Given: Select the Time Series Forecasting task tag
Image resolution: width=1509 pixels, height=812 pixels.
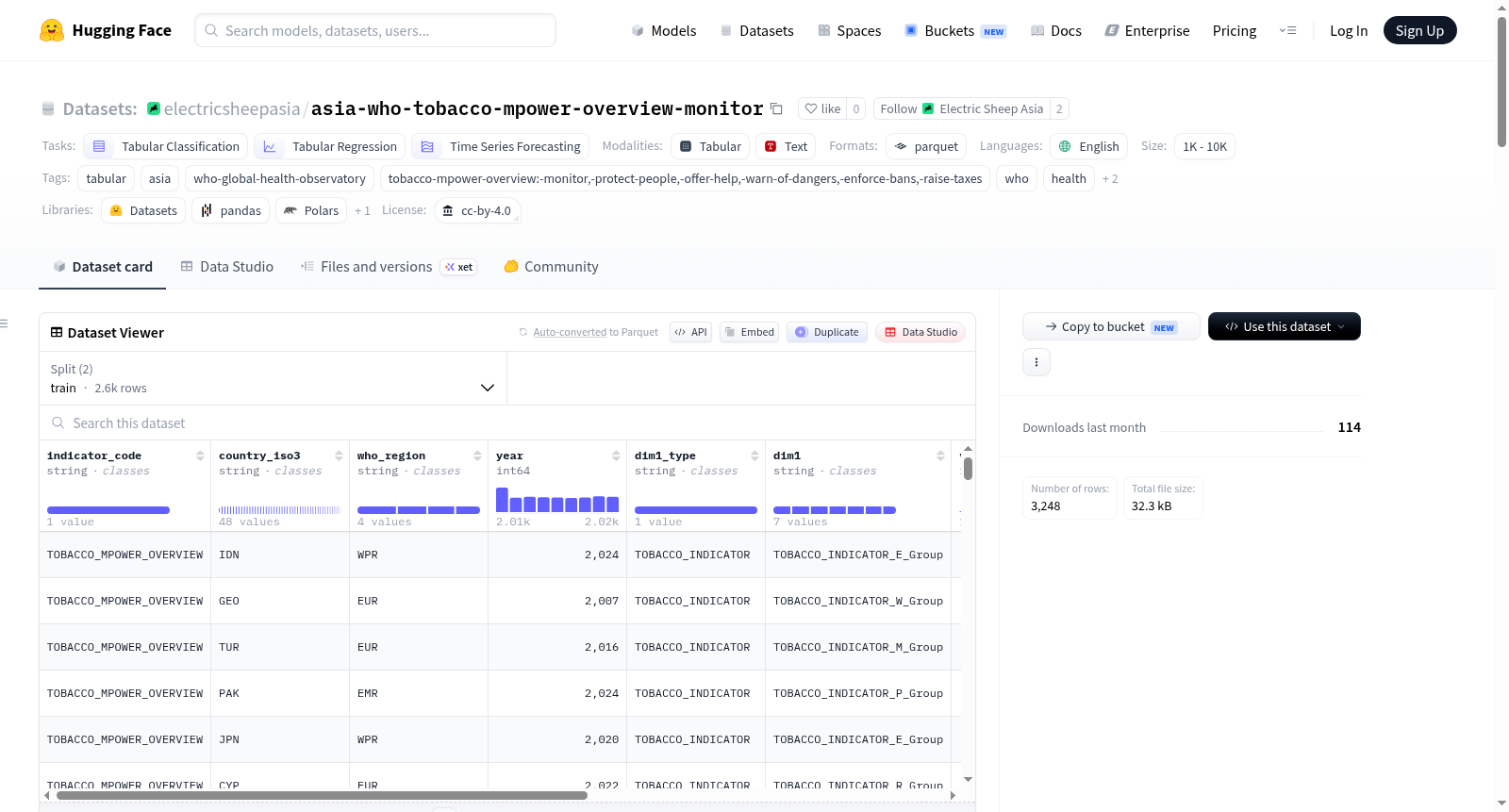Looking at the screenshot, I should click(x=501, y=146).
